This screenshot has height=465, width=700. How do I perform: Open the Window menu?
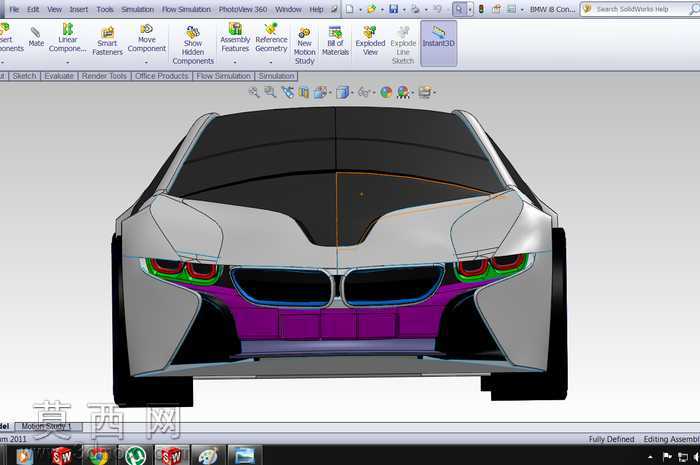pyautogui.click(x=288, y=9)
